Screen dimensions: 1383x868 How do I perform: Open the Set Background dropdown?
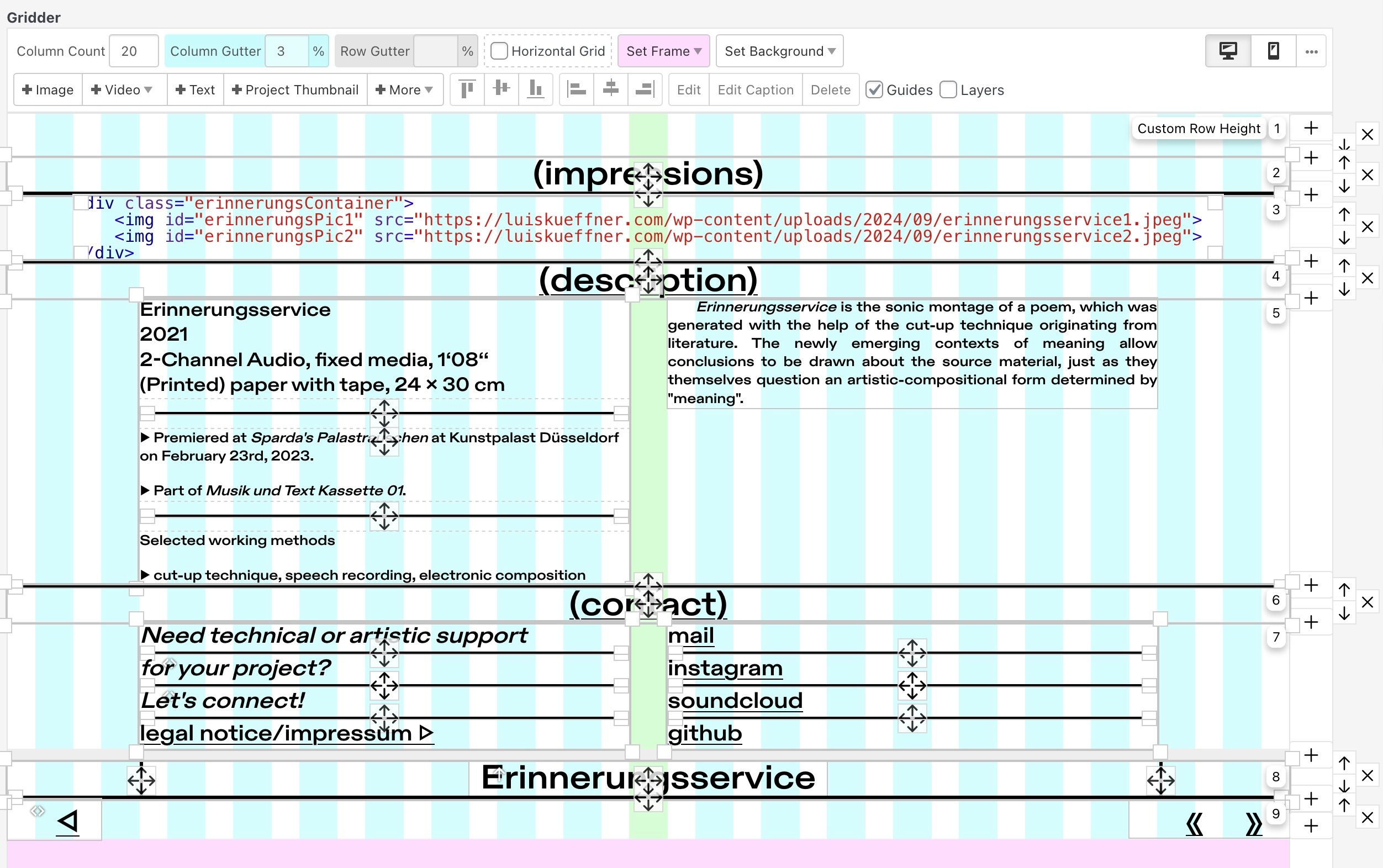779,51
